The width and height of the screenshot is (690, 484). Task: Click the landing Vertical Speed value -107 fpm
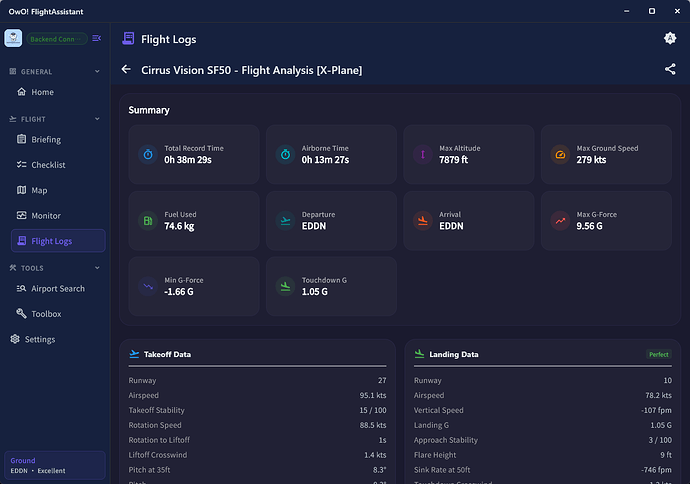[x=657, y=410]
